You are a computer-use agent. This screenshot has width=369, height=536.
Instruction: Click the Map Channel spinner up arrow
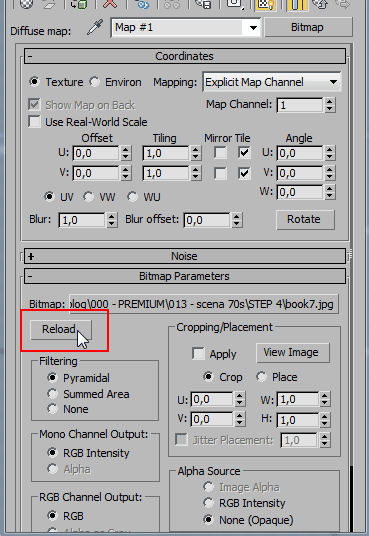click(x=330, y=102)
